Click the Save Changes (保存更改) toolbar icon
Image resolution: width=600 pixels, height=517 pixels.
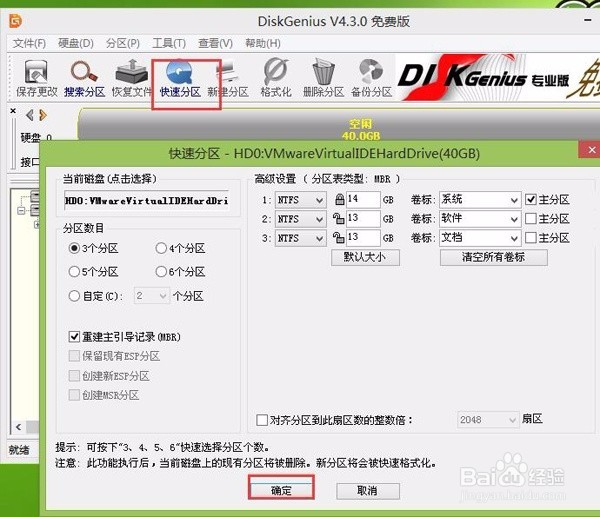pyautogui.click(x=36, y=78)
